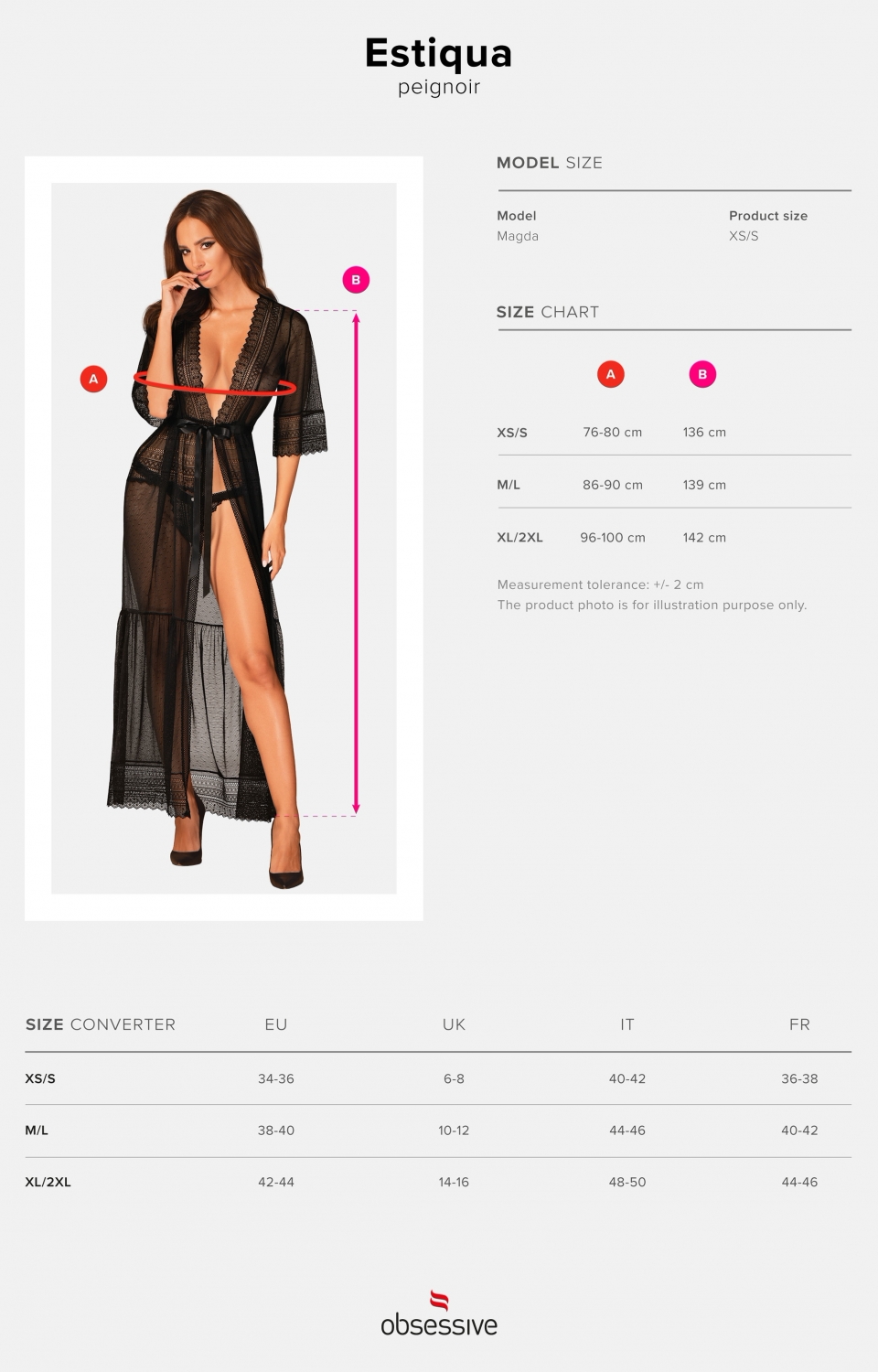Screen dimensions: 878x1372
Task: Click the red bust measurement ellipse
Action: point(215,382)
